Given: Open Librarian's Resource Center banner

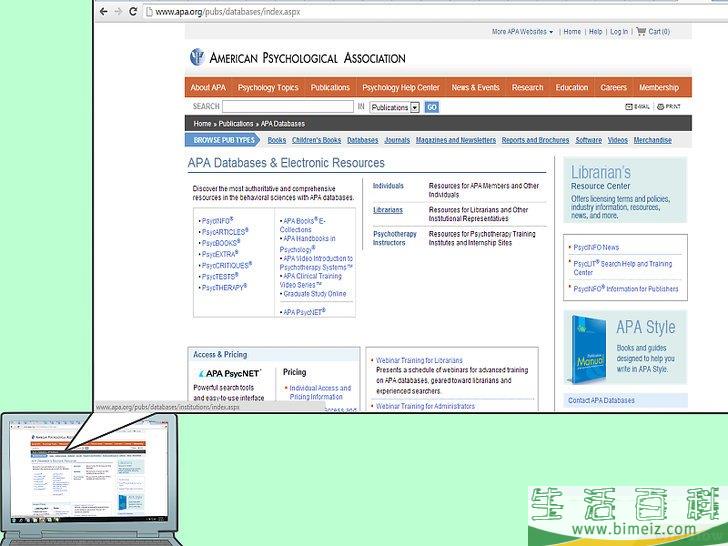Looking at the screenshot, I should click(624, 190).
